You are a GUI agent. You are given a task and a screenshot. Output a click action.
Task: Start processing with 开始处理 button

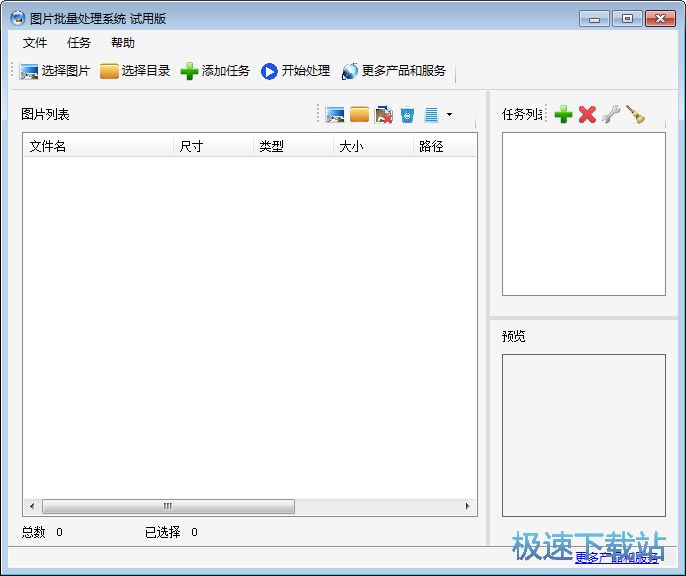point(295,71)
